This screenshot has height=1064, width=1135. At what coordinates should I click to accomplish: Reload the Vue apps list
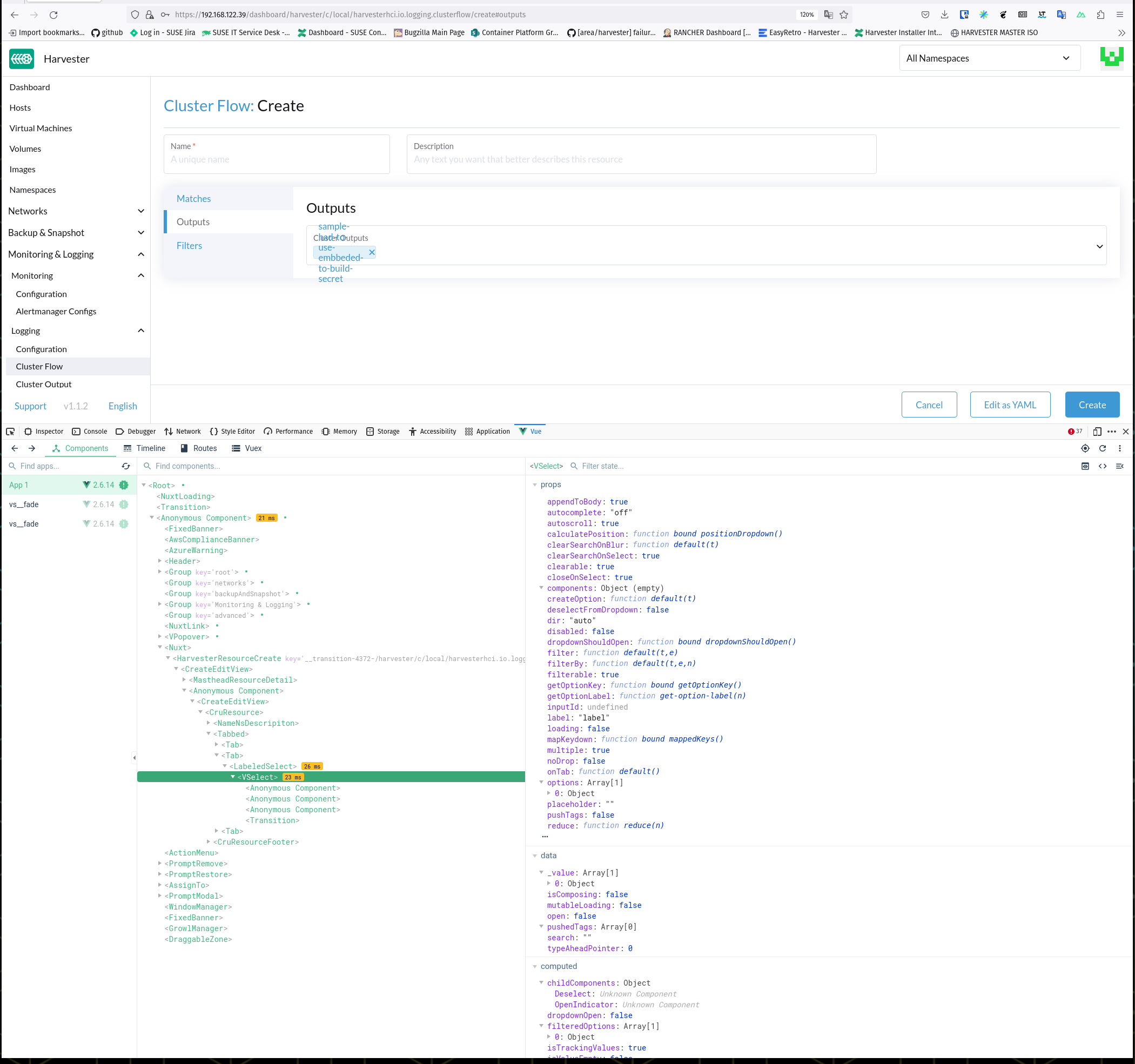126,466
